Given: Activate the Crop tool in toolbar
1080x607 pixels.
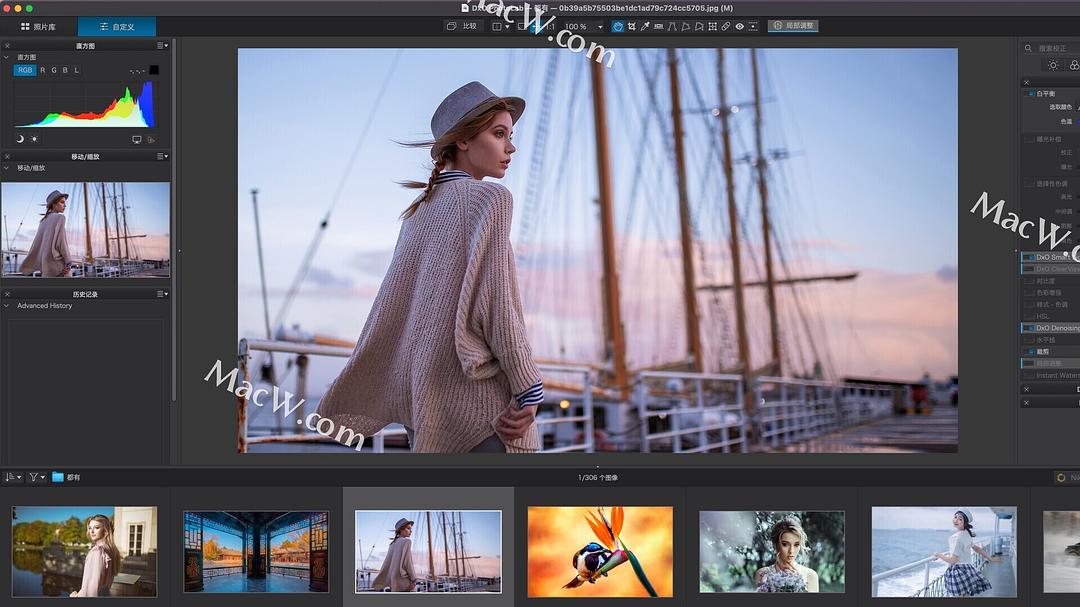Looking at the screenshot, I should [632, 26].
